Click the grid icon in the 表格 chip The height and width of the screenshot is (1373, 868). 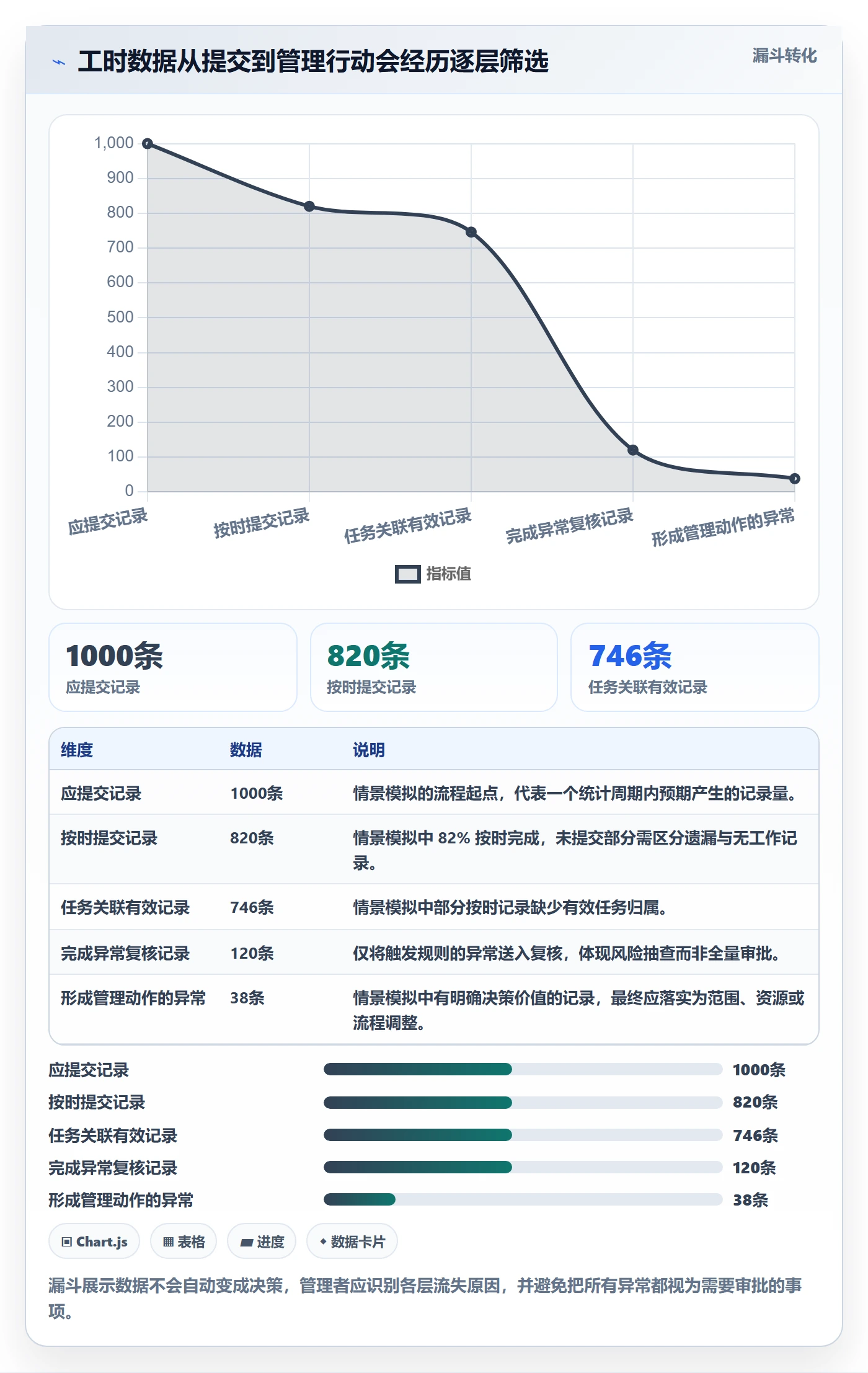168,1242
